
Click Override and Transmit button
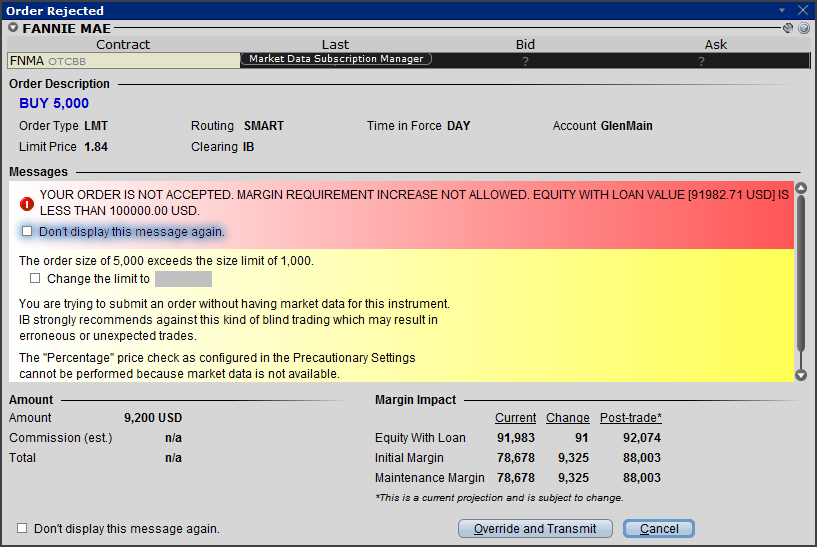click(535, 529)
